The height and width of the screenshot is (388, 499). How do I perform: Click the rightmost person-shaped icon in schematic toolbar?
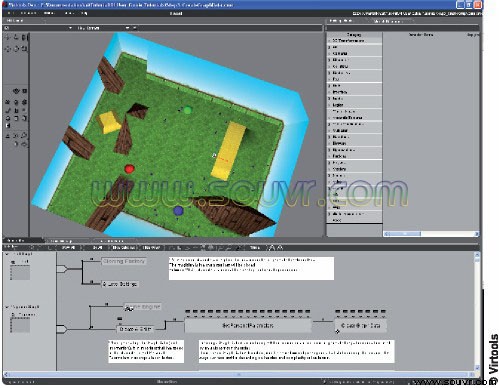280,248
